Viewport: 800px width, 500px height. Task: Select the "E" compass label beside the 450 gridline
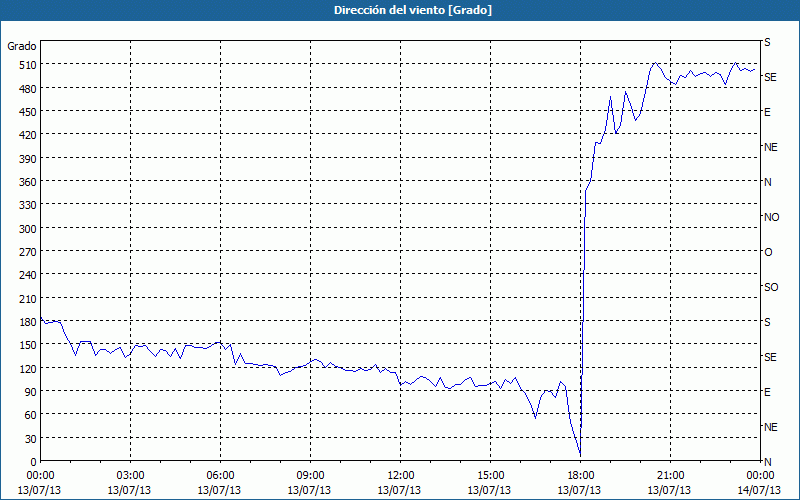[x=767, y=112]
